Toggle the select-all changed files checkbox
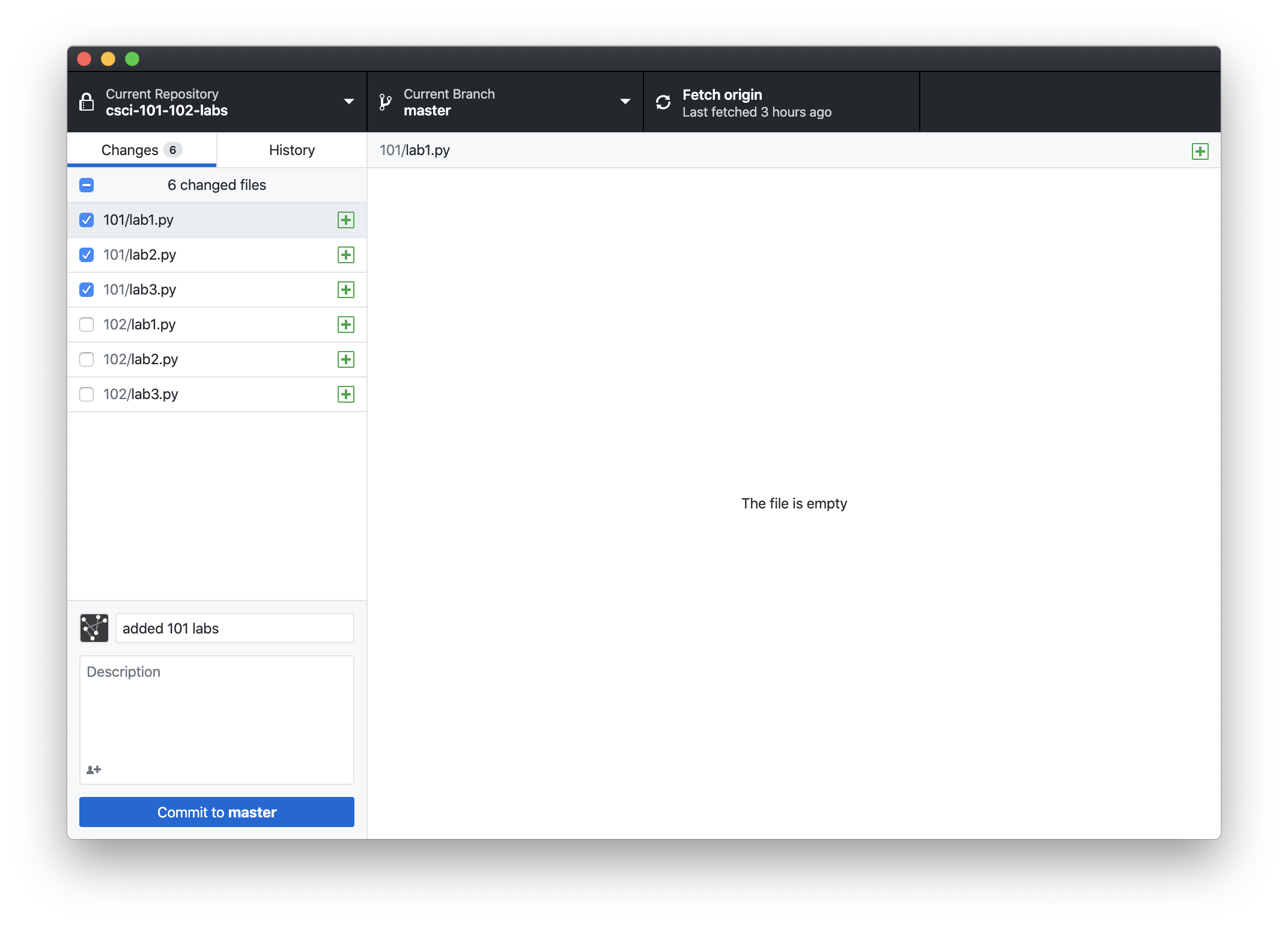 (87, 185)
